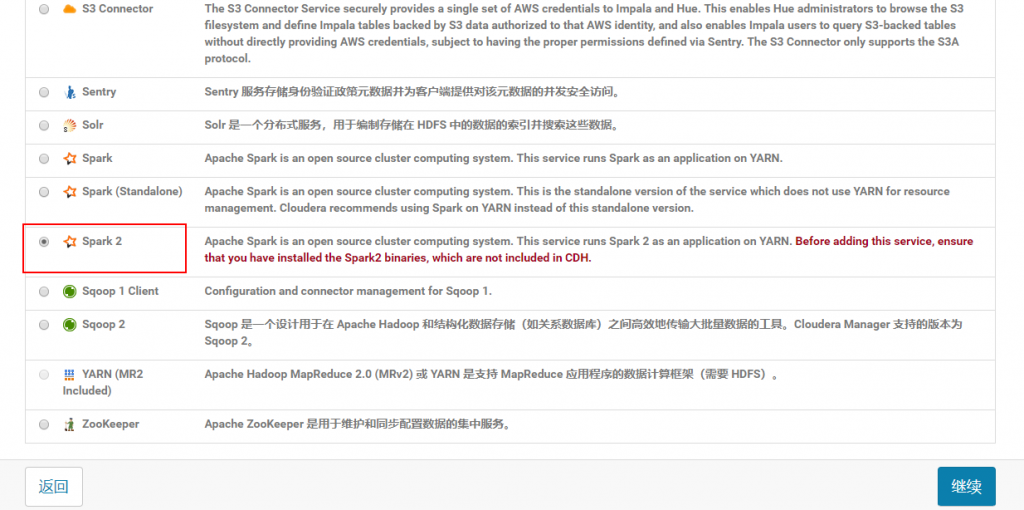Click the Sqoop 1 Client name label
The width and height of the screenshot is (1024, 510).
tap(120, 291)
